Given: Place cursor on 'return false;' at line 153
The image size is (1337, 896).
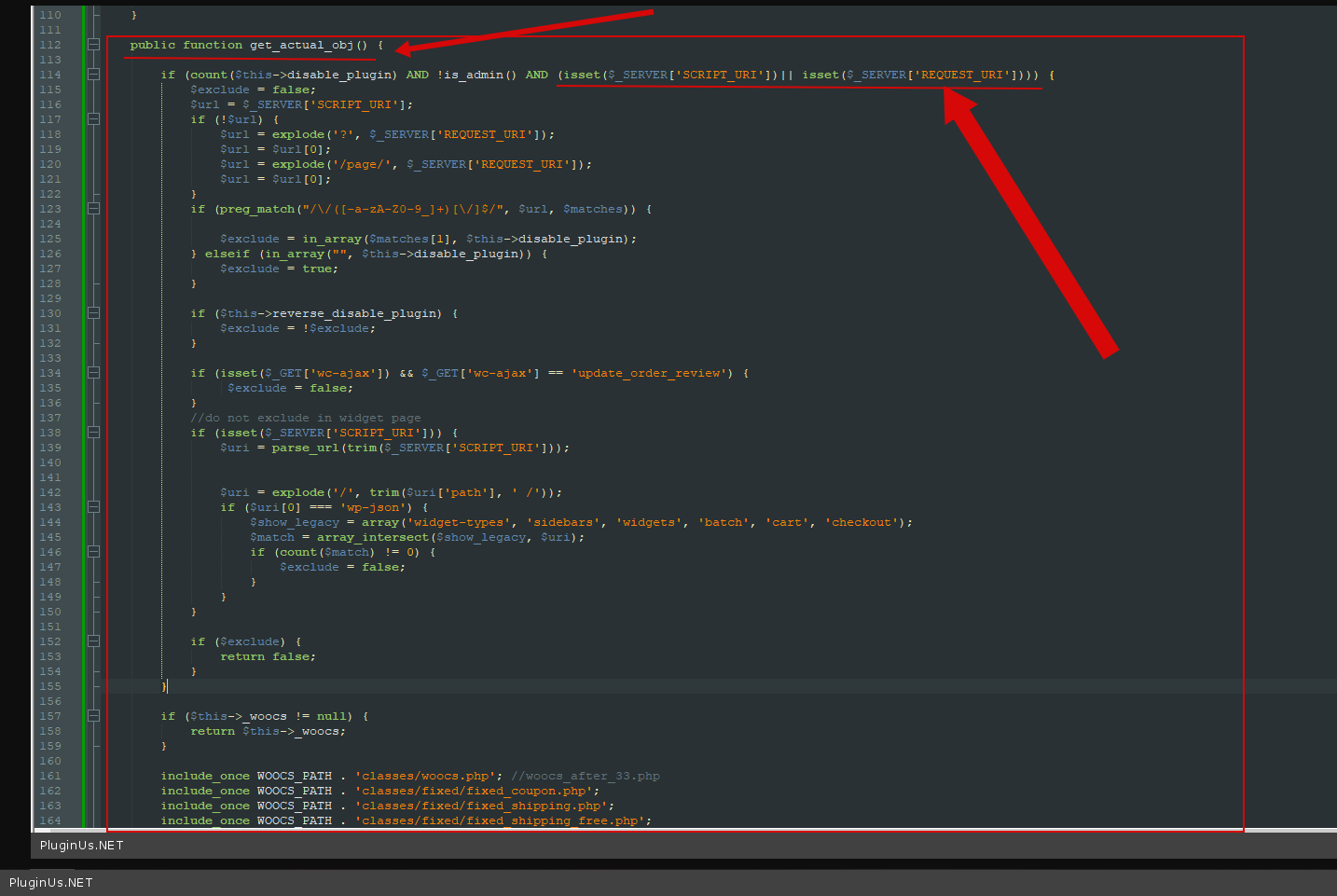Looking at the screenshot, I should (268, 656).
